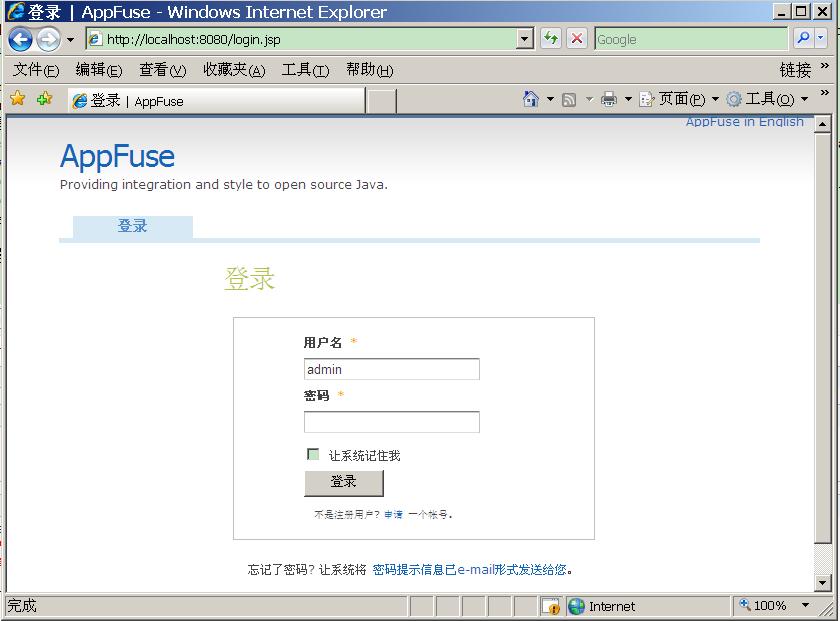Select the 登录 | AppFuse browser tab
Viewport: 840px width, 621px height.
click(217, 101)
